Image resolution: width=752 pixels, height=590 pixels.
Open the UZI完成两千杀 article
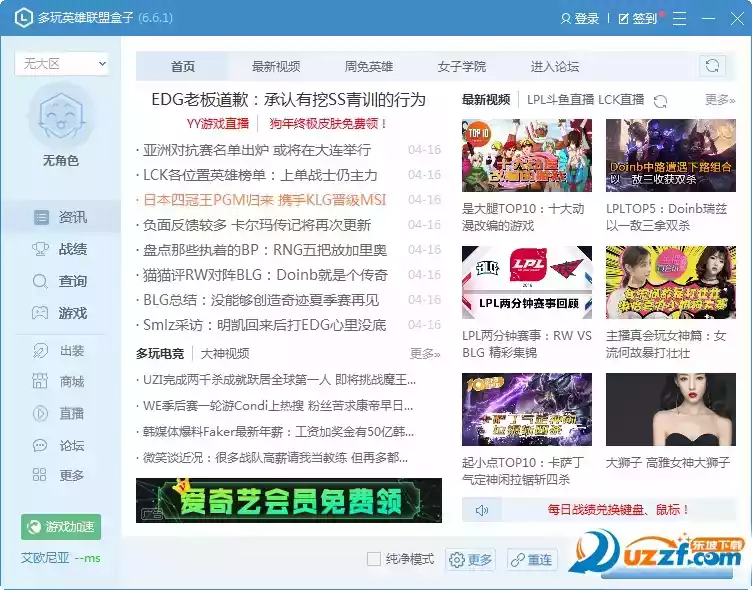click(279, 380)
